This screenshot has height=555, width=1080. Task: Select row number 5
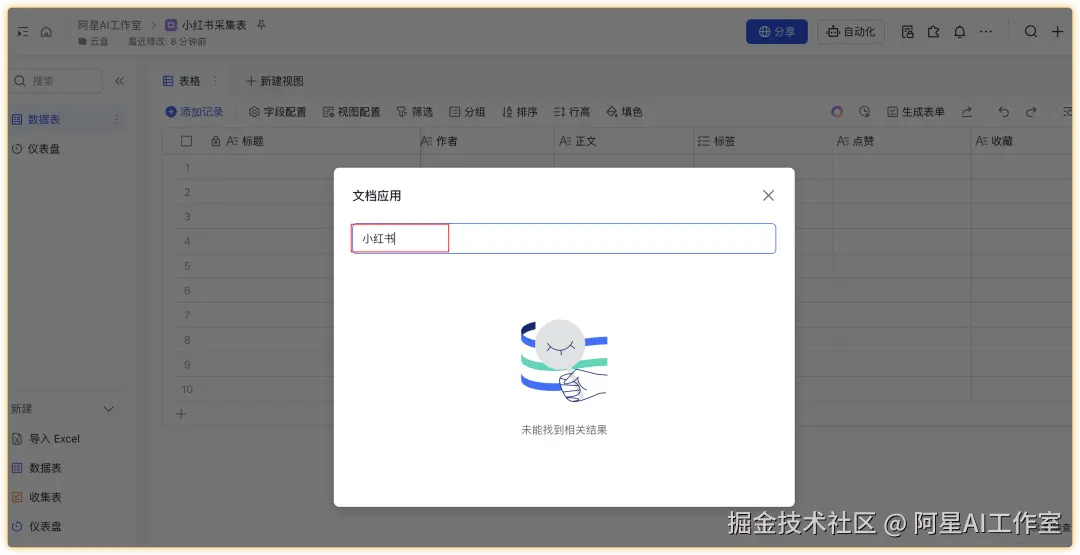pos(187,266)
